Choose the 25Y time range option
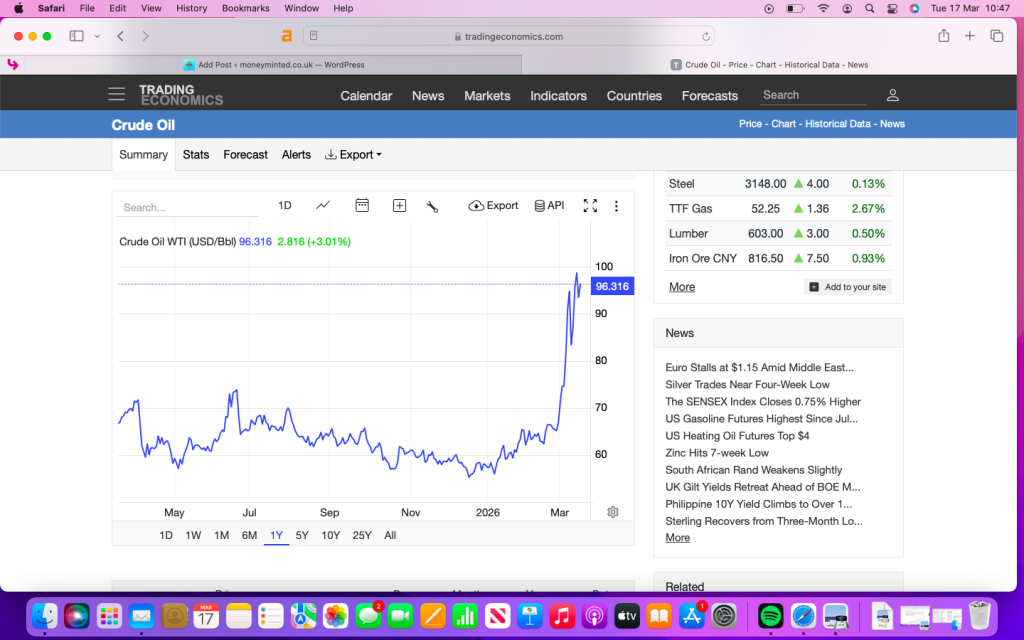The width and height of the screenshot is (1024, 640). point(362,535)
